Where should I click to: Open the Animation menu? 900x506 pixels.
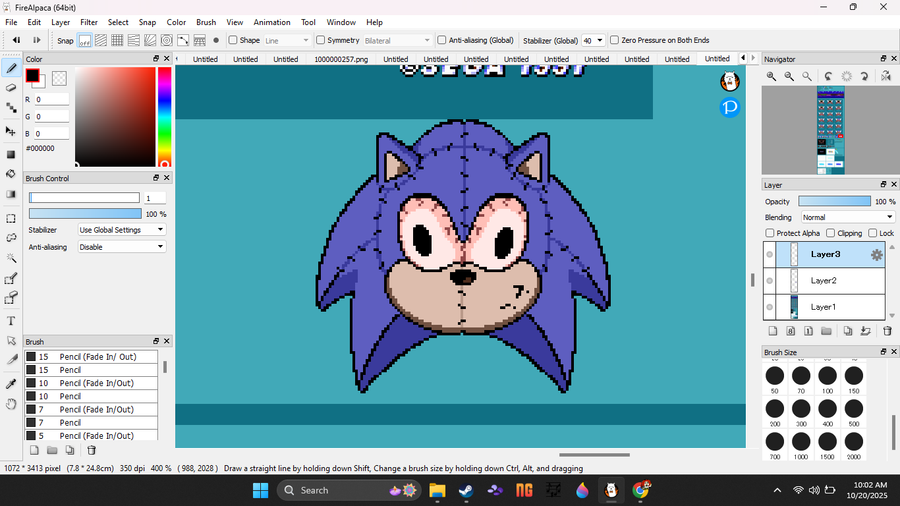point(271,22)
